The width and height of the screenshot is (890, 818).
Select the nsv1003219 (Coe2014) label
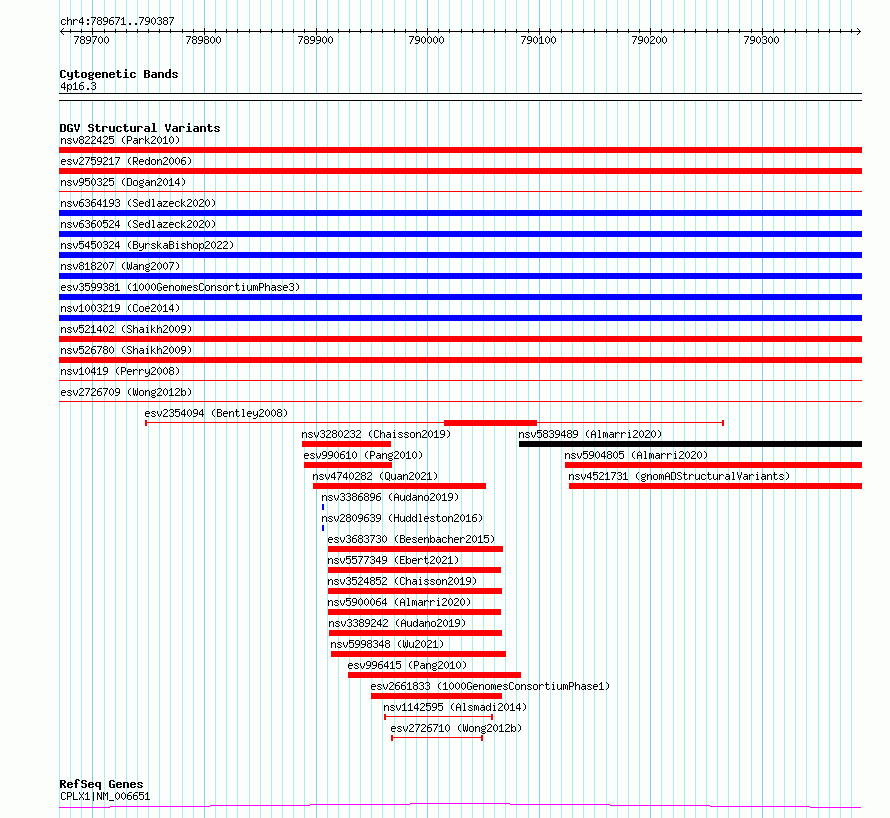coord(120,308)
